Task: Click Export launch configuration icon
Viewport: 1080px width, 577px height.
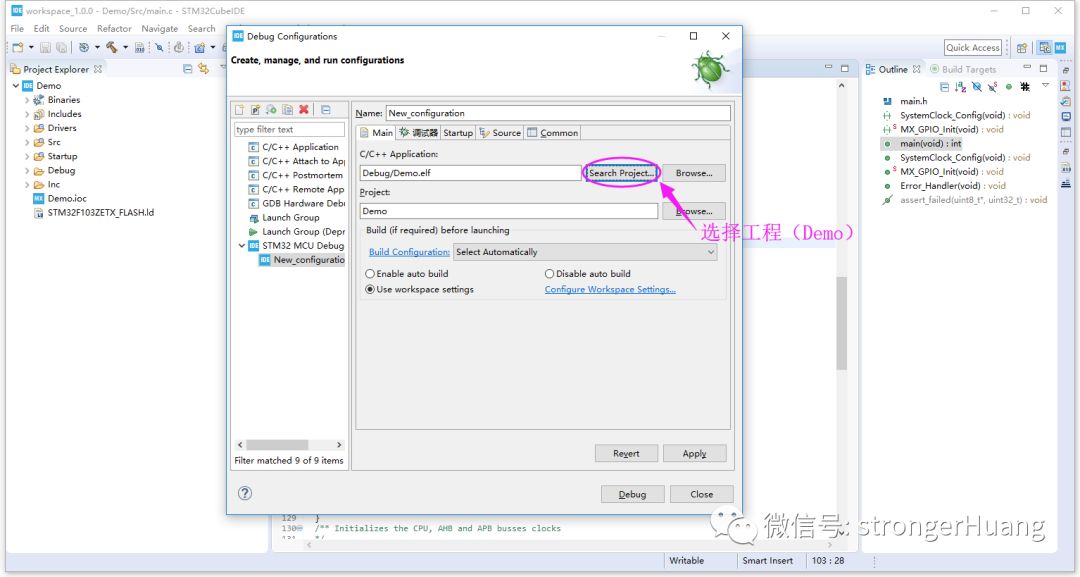Action: 271,109
